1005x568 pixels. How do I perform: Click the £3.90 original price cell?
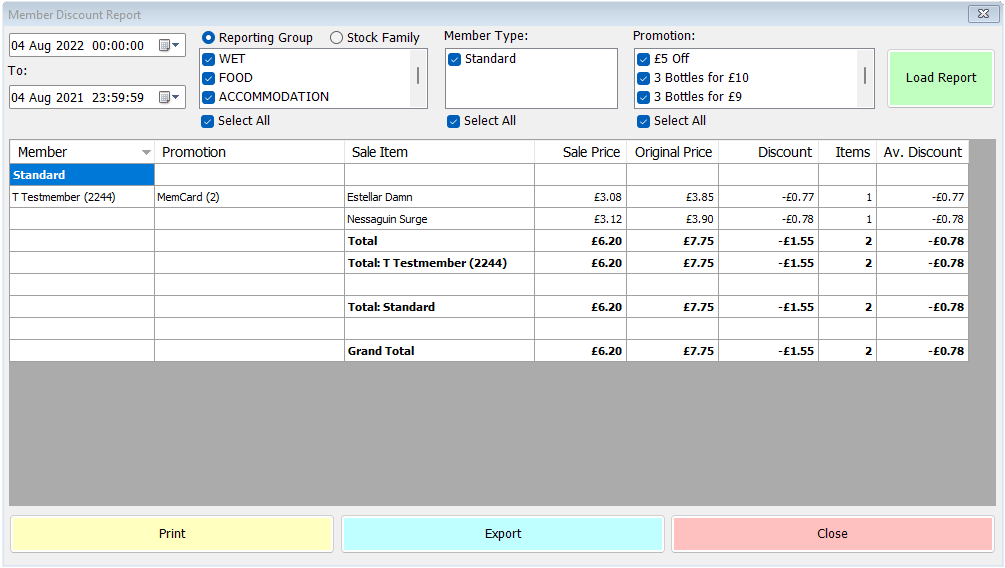672,219
